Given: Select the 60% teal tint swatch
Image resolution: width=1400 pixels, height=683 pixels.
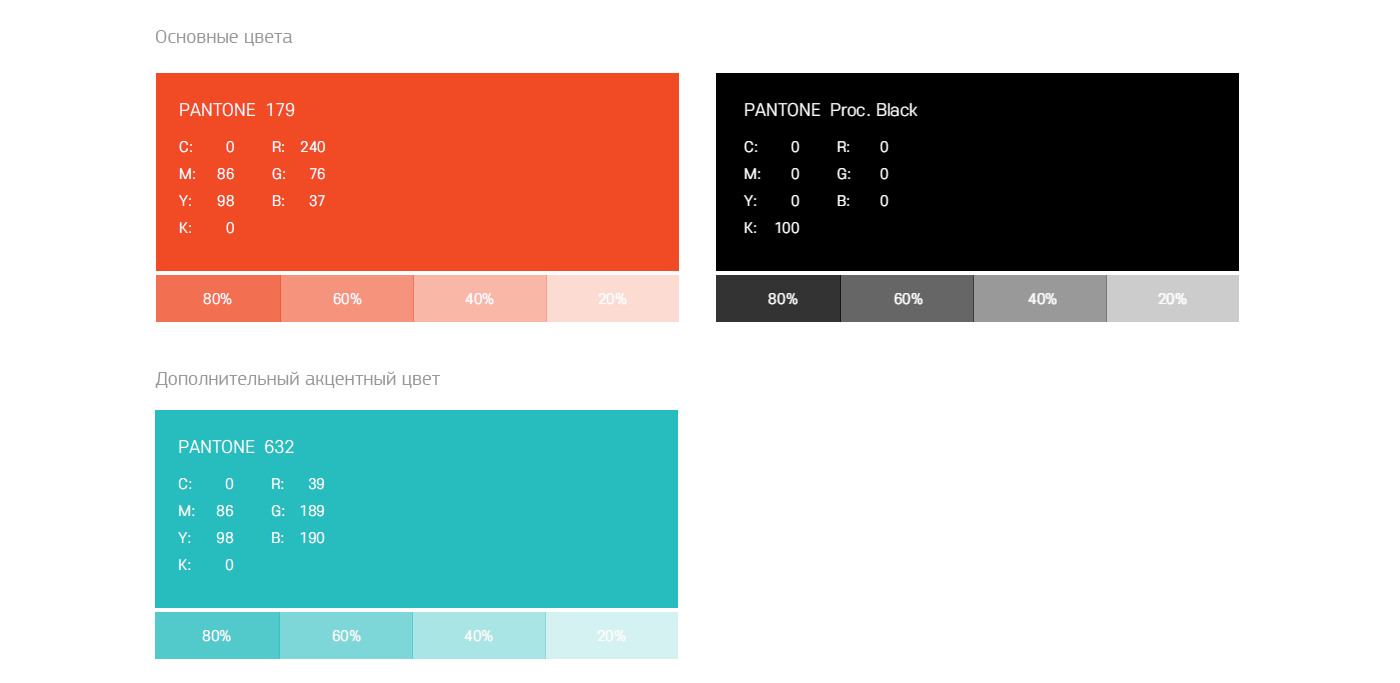Looking at the screenshot, I should 346,636.
